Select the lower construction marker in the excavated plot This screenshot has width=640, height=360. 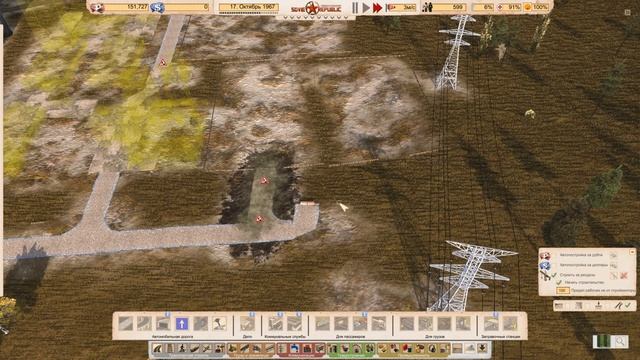(x=259, y=219)
